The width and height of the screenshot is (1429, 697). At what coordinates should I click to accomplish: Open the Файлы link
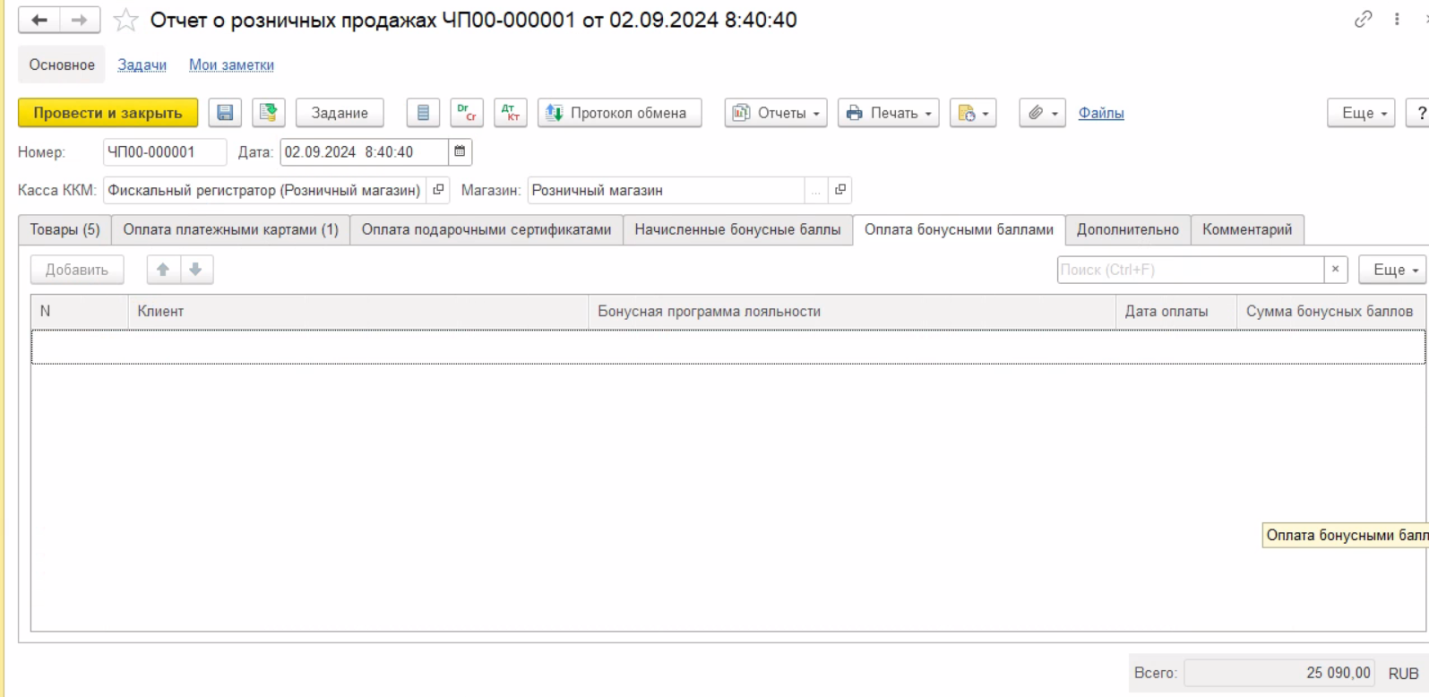coord(1101,113)
